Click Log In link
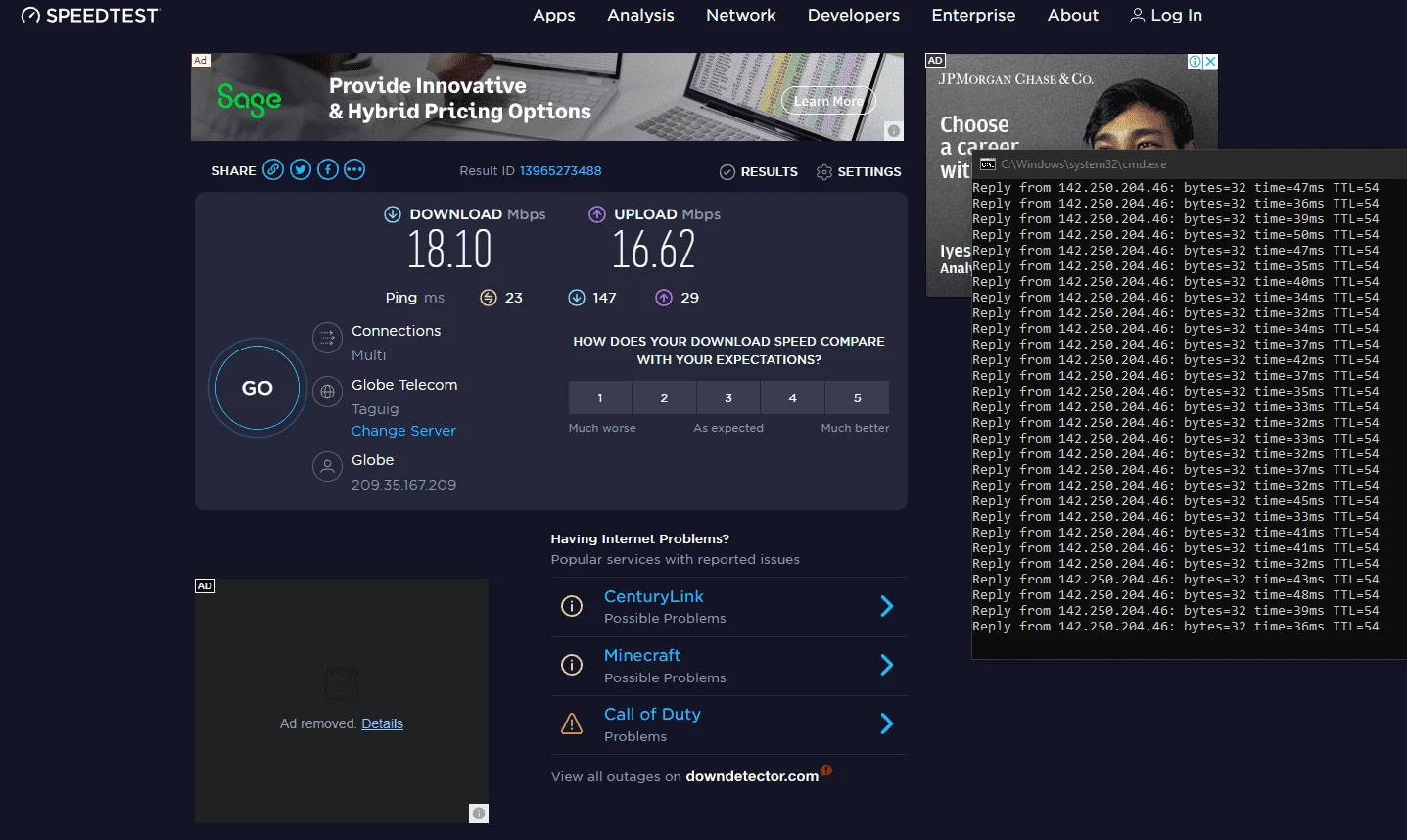The height and width of the screenshot is (840, 1407). pyautogui.click(x=1166, y=15)
